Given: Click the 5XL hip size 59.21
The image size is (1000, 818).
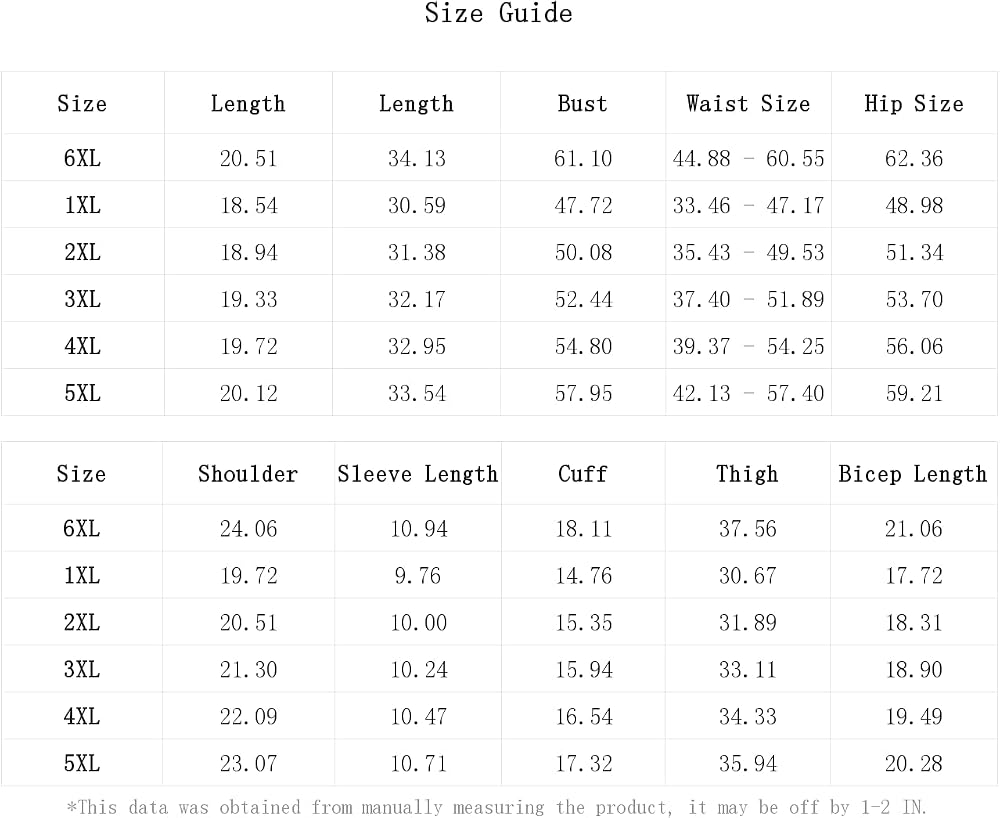Looking at the screenshot, I should pos(914,393).
